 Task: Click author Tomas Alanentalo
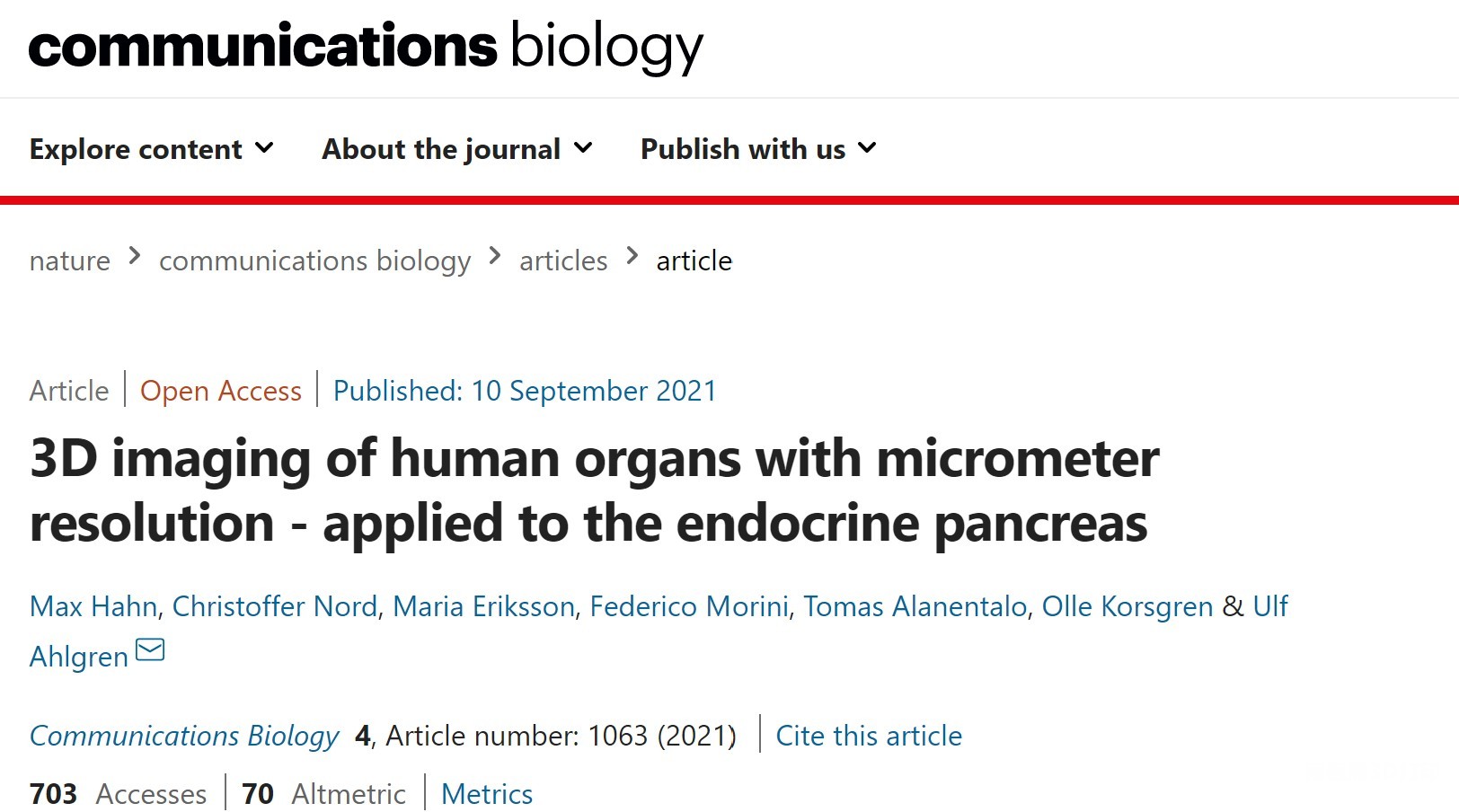tap(915, 606)
